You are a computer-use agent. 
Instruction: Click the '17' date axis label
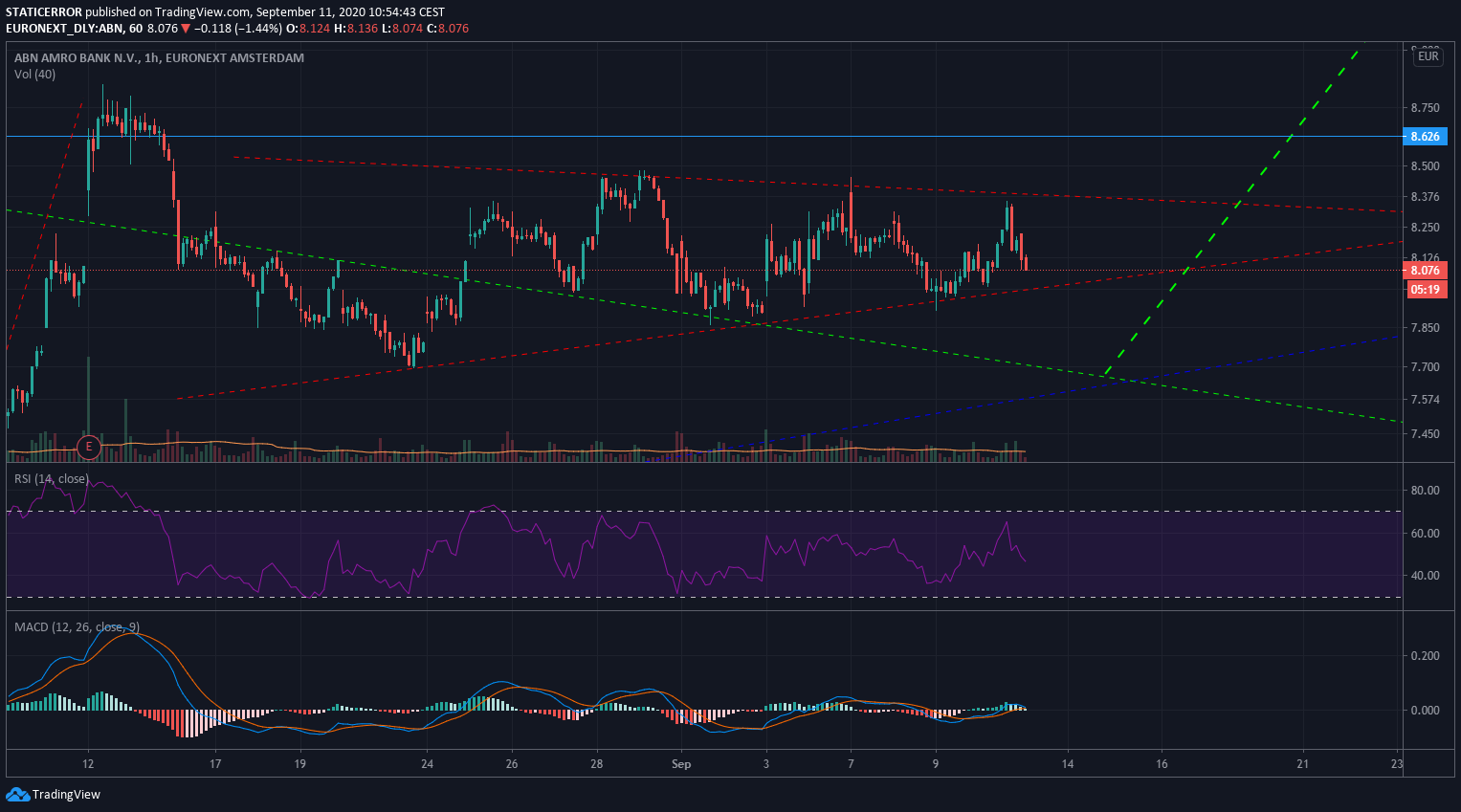215,764
